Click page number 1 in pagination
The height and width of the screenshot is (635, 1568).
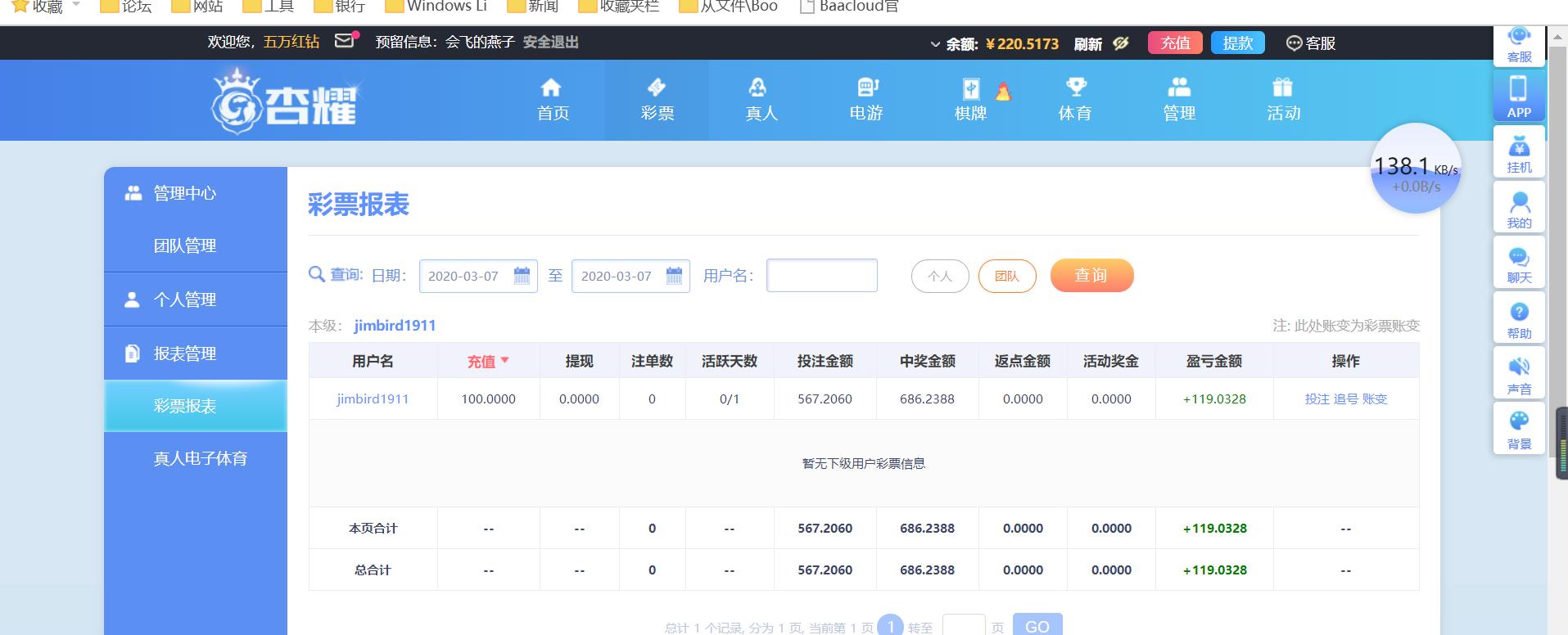tap(890, 626)
